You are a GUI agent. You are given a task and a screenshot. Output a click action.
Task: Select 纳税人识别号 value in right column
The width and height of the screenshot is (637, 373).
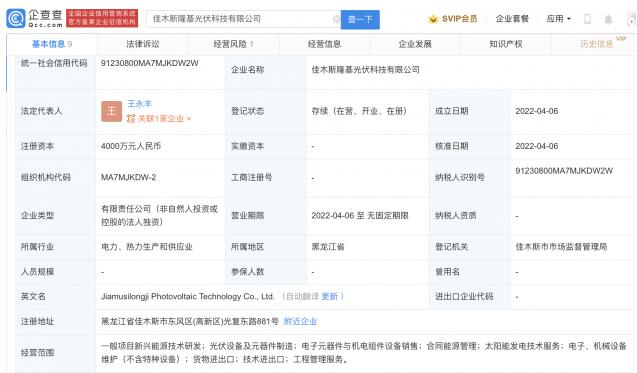(x=564, y=171)
